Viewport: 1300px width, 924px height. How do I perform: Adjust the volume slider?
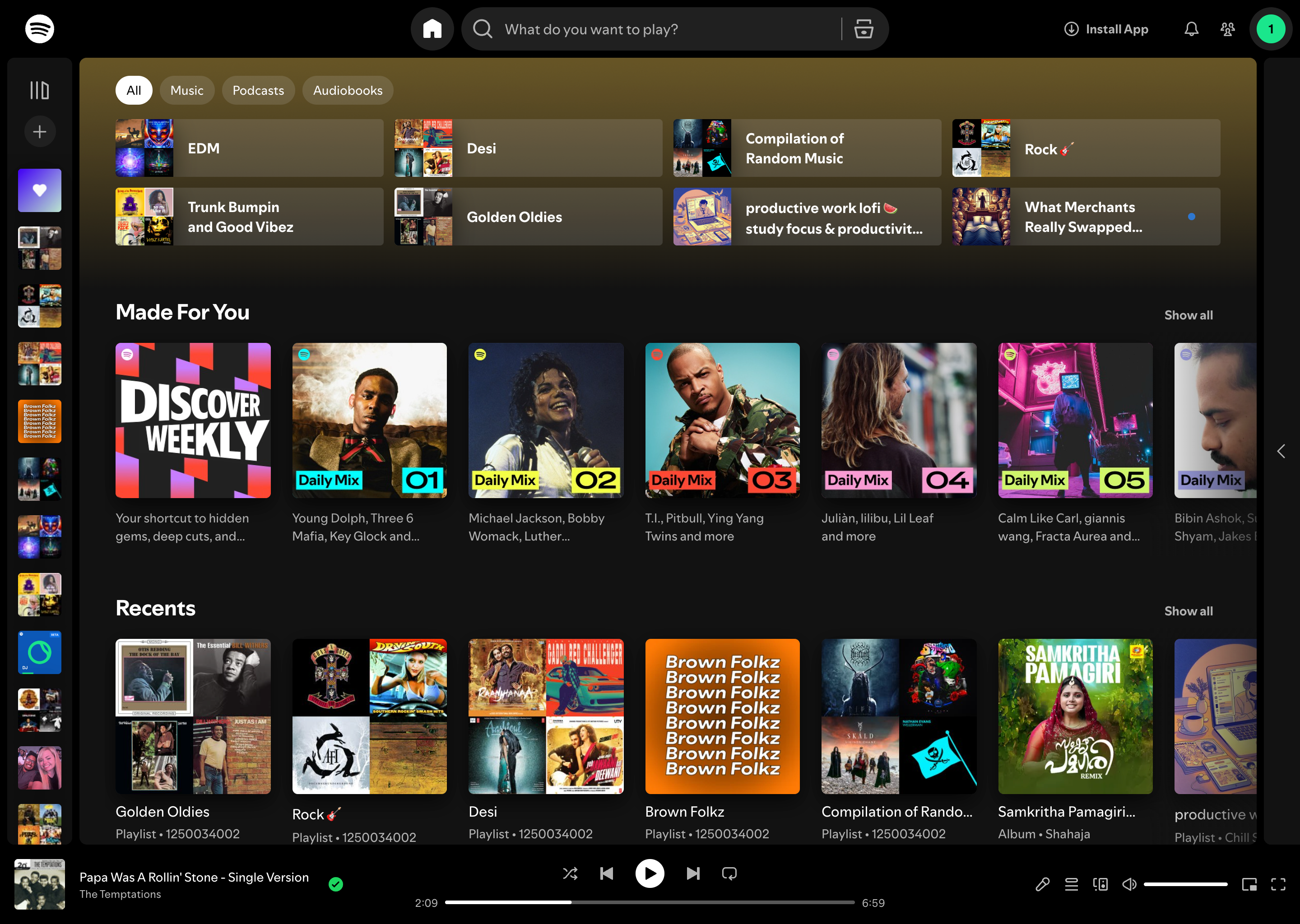pos(1186,884)
